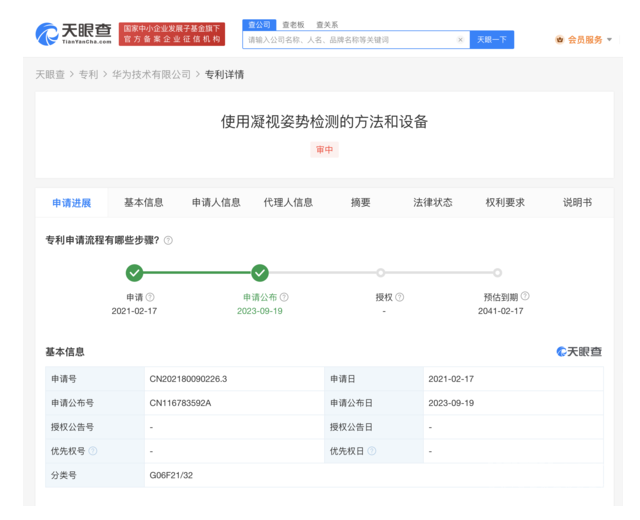Click the help icon next to 授权 step
The width and height of the screenshot is (640, 520).
tap(400, 297)
